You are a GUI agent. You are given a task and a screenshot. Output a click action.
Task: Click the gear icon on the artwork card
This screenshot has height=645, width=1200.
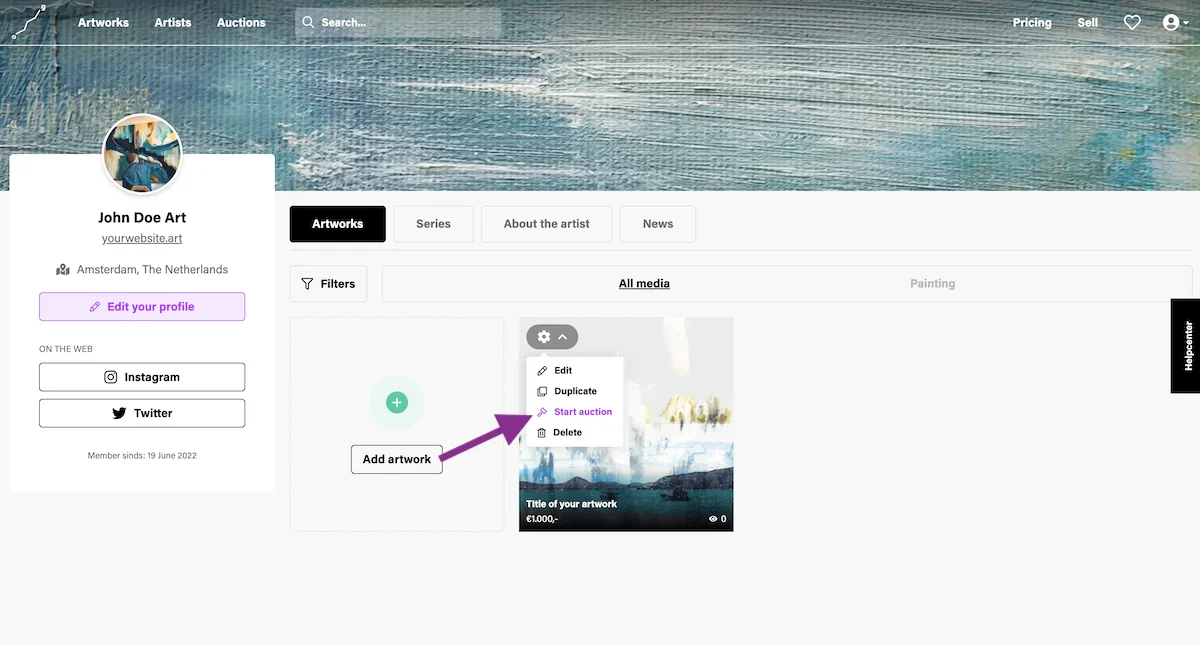[543, 337]
